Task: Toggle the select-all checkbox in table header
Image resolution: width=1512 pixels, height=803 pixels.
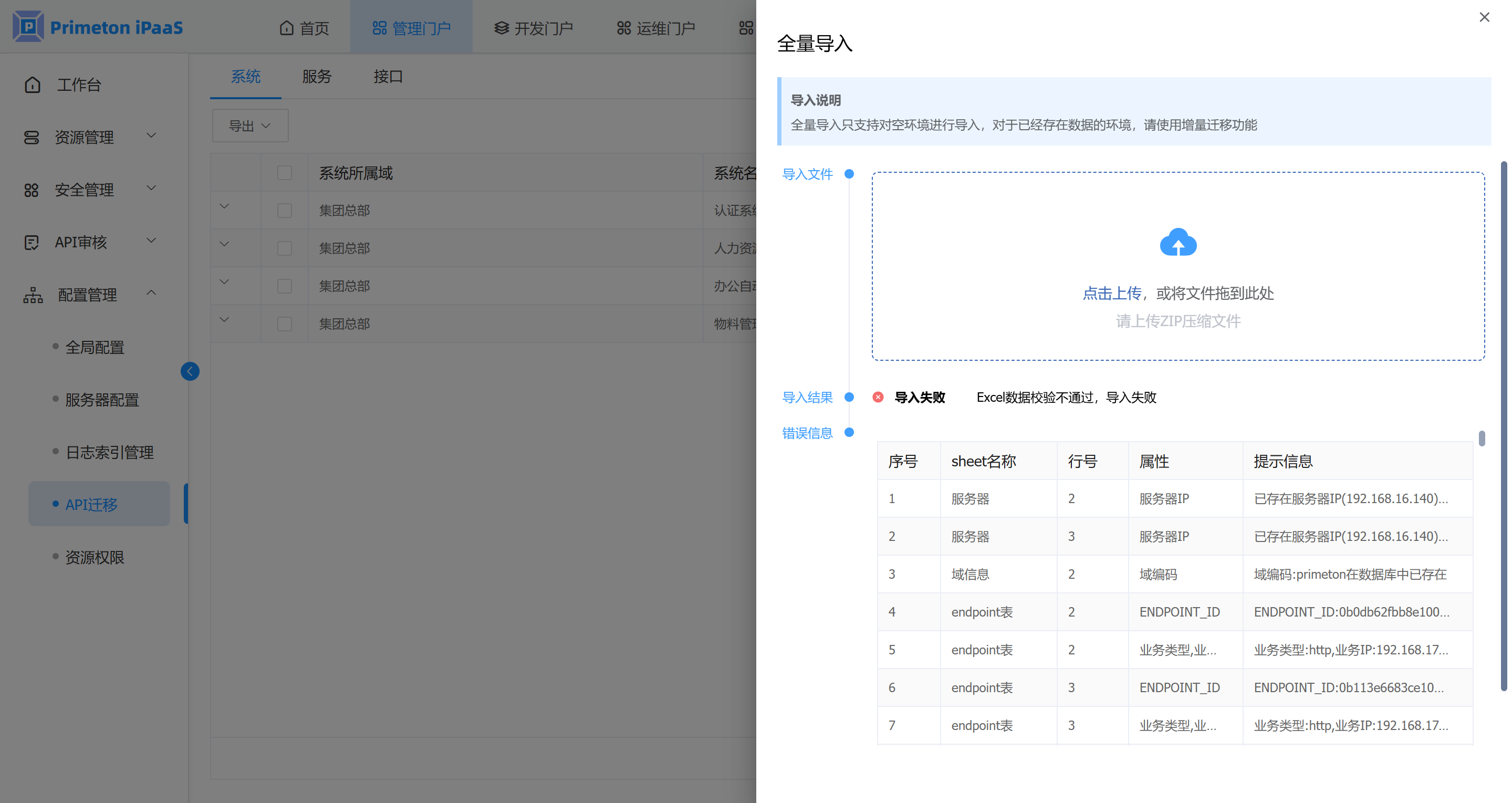Action: [x=285, y=173]
